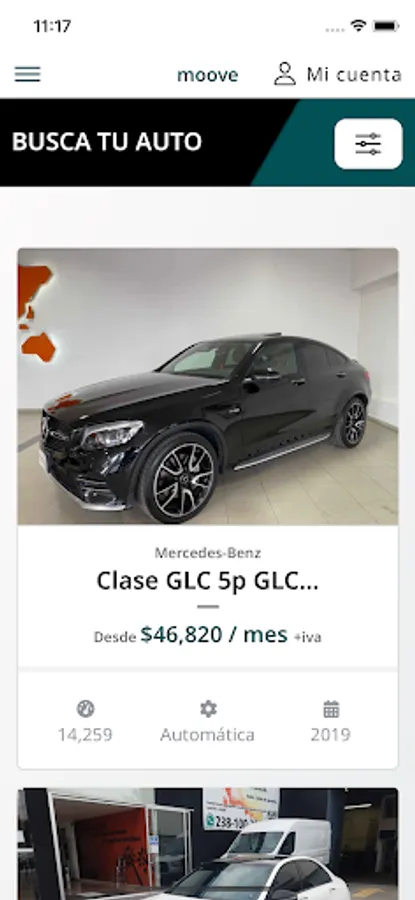View the black Mercedes GLC photo

click(x=208, y=386)
